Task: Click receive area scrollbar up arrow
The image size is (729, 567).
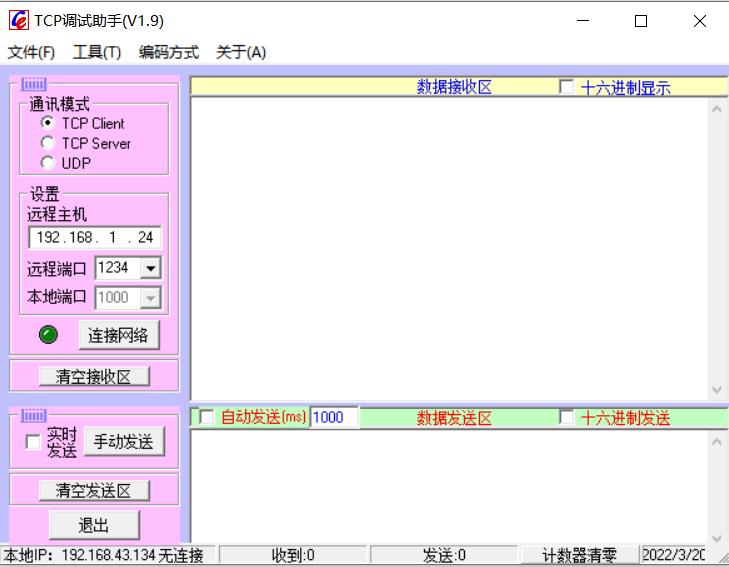Action: [x=716, y=110]
